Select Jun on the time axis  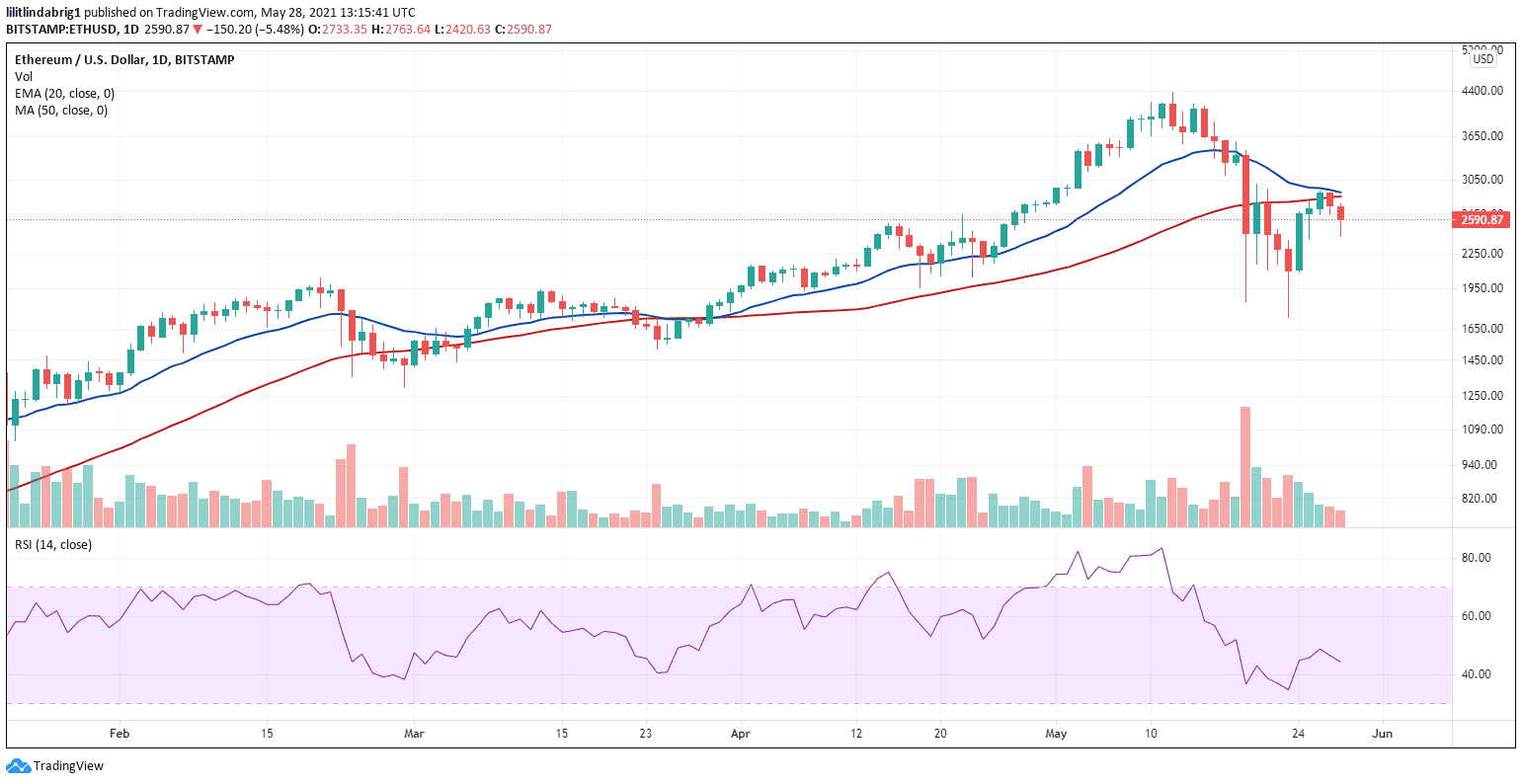[1382, 734]
